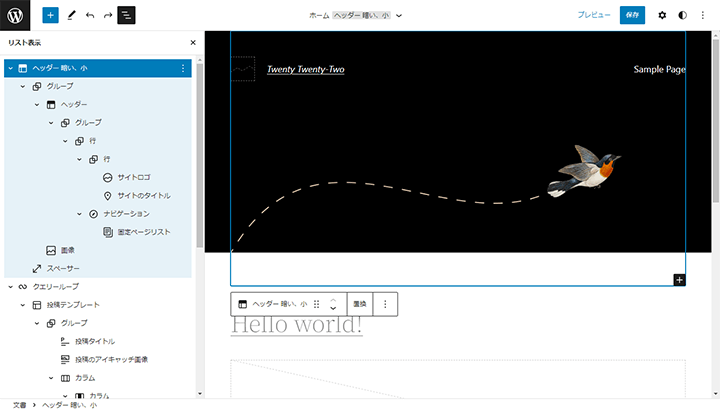Collapse the クエリーループ tree item
This screenshot has width=720, height=411.
coord(10,287)
